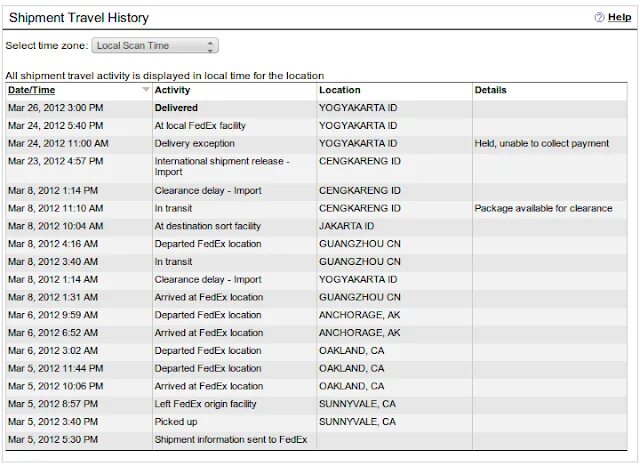Click Mar 6, 2012 9:59 AM date
640x466 pixels.
(53, 315)
